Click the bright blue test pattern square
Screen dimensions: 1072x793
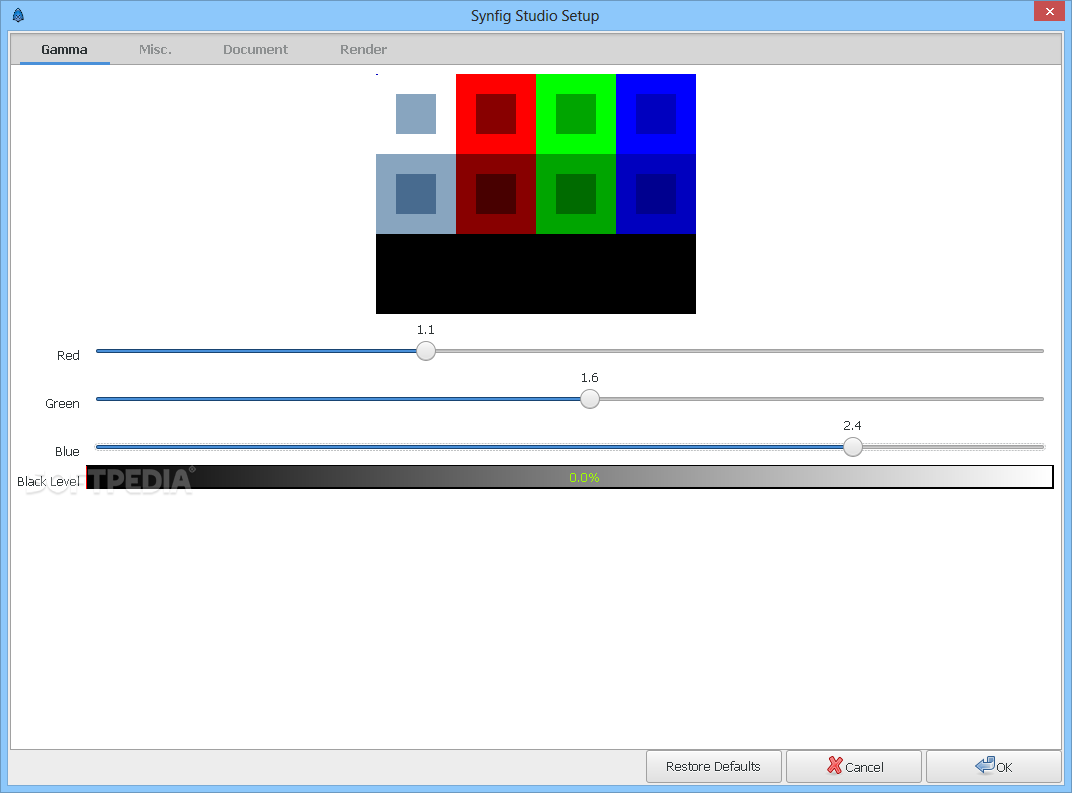tap(656, 113)
